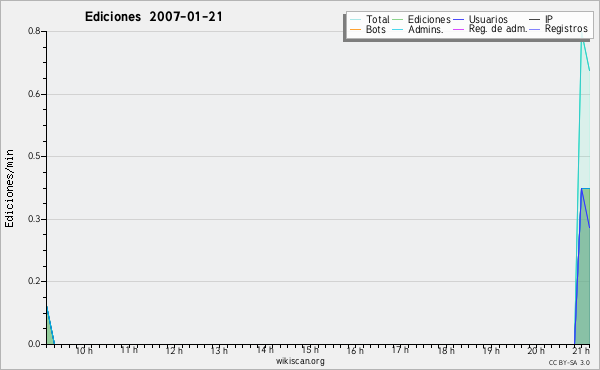Click the '10 h' x-axis label
600x370 pixels.
point(84,350)
